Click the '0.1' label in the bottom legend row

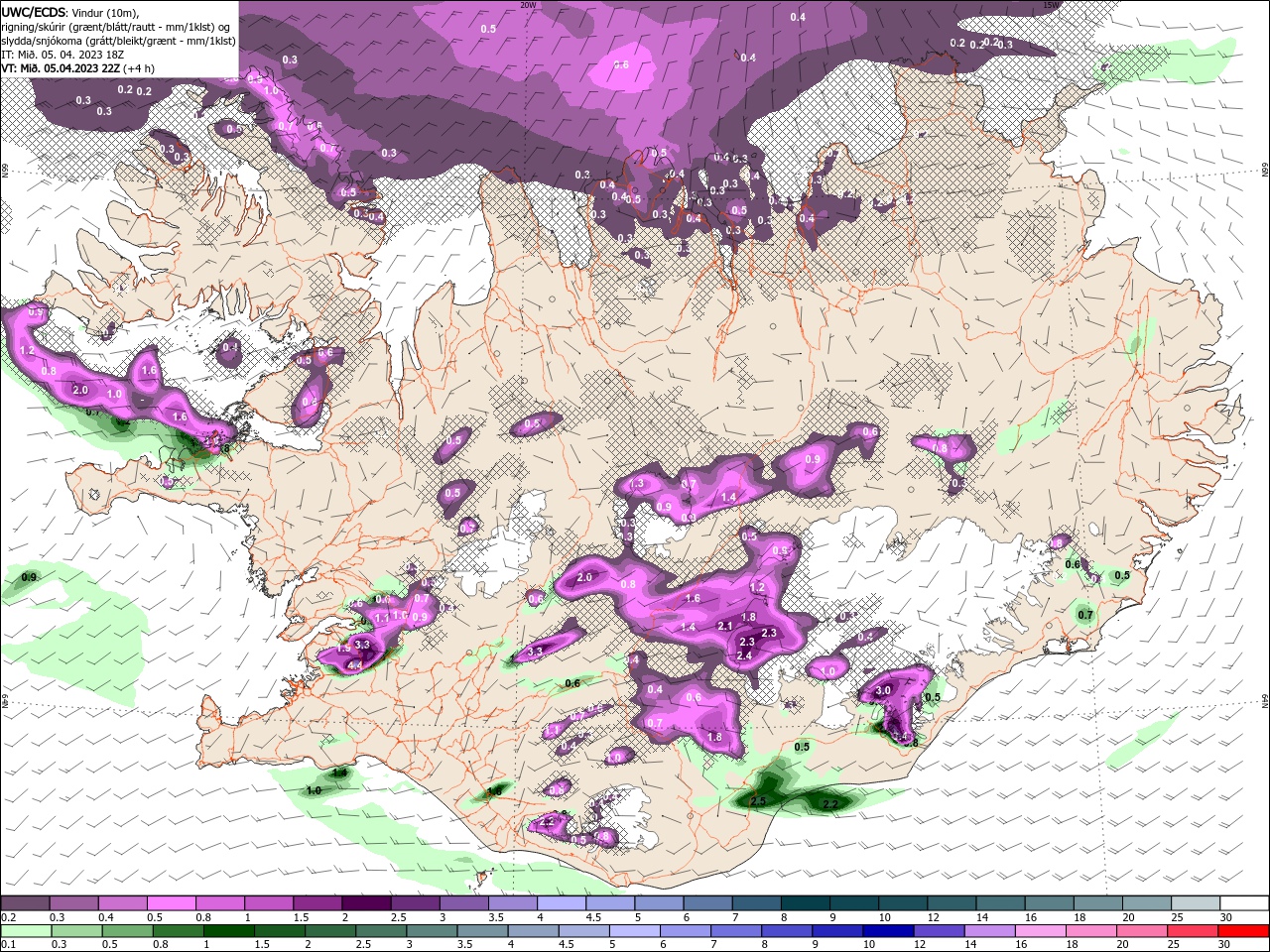coord(8,944)
